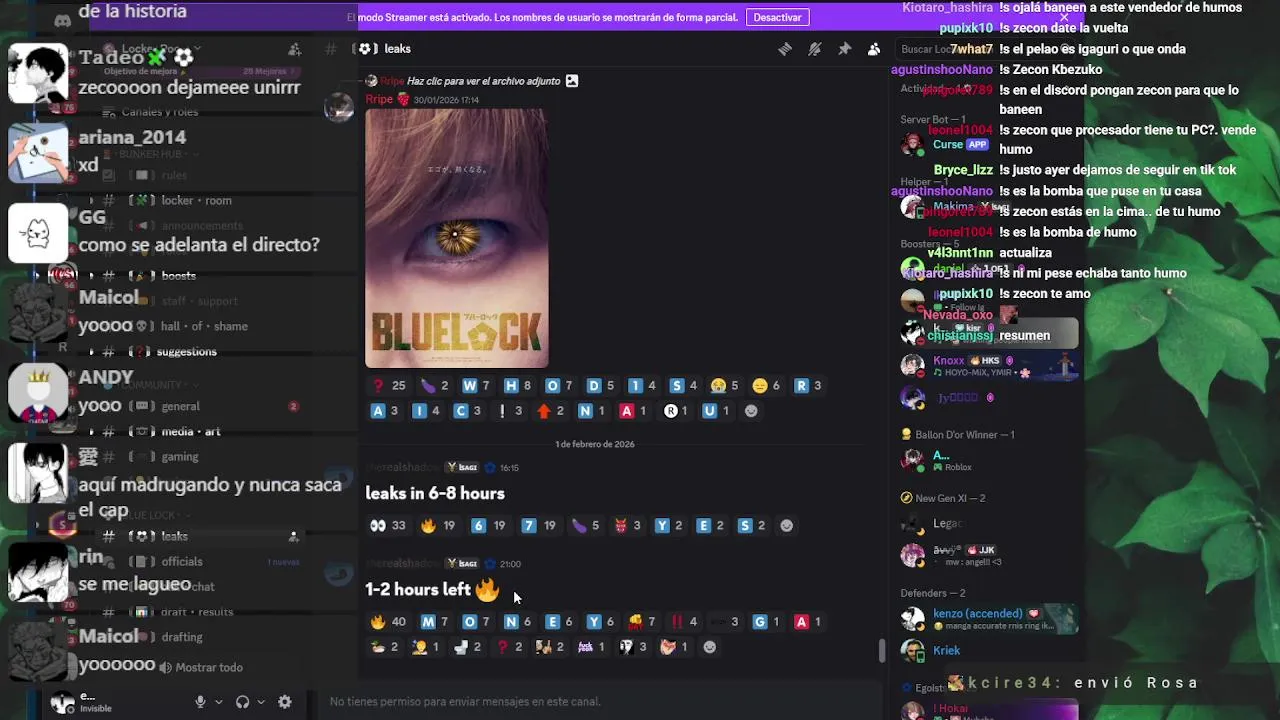Mute microphone in user panel
1280x720 pixels.
tap(200, 702)
